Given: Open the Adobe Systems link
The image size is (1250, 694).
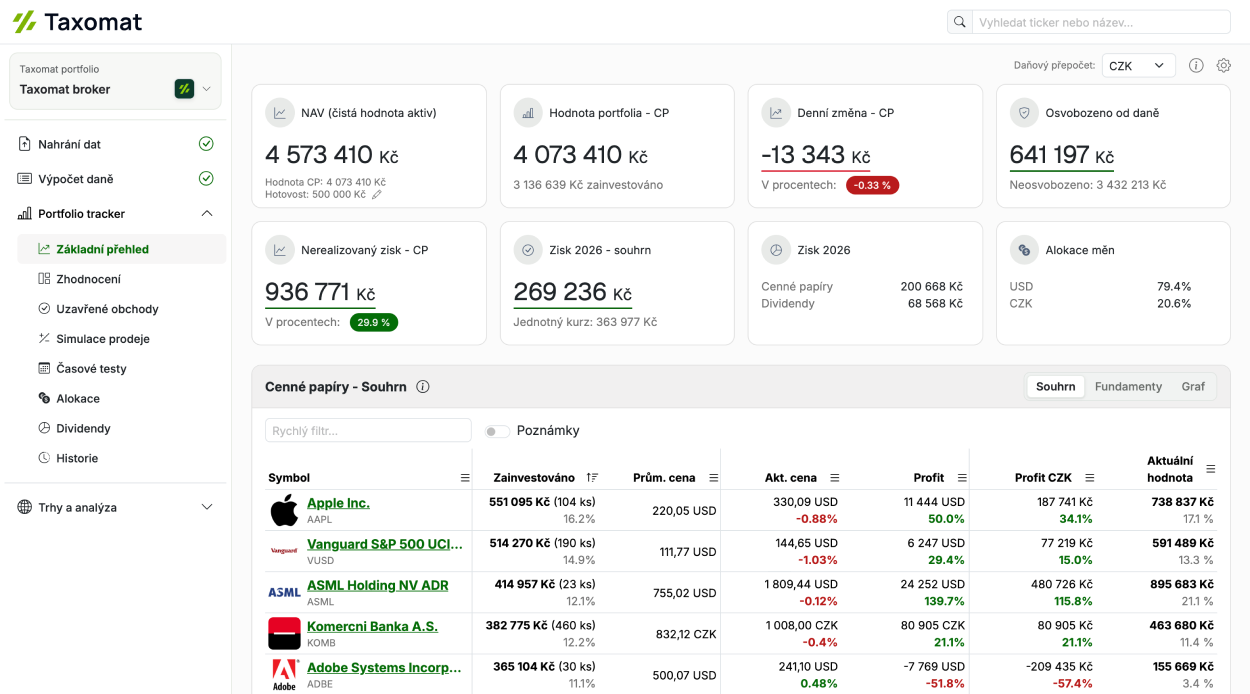Looking at the screenshot, I should (x=384, y=667).
